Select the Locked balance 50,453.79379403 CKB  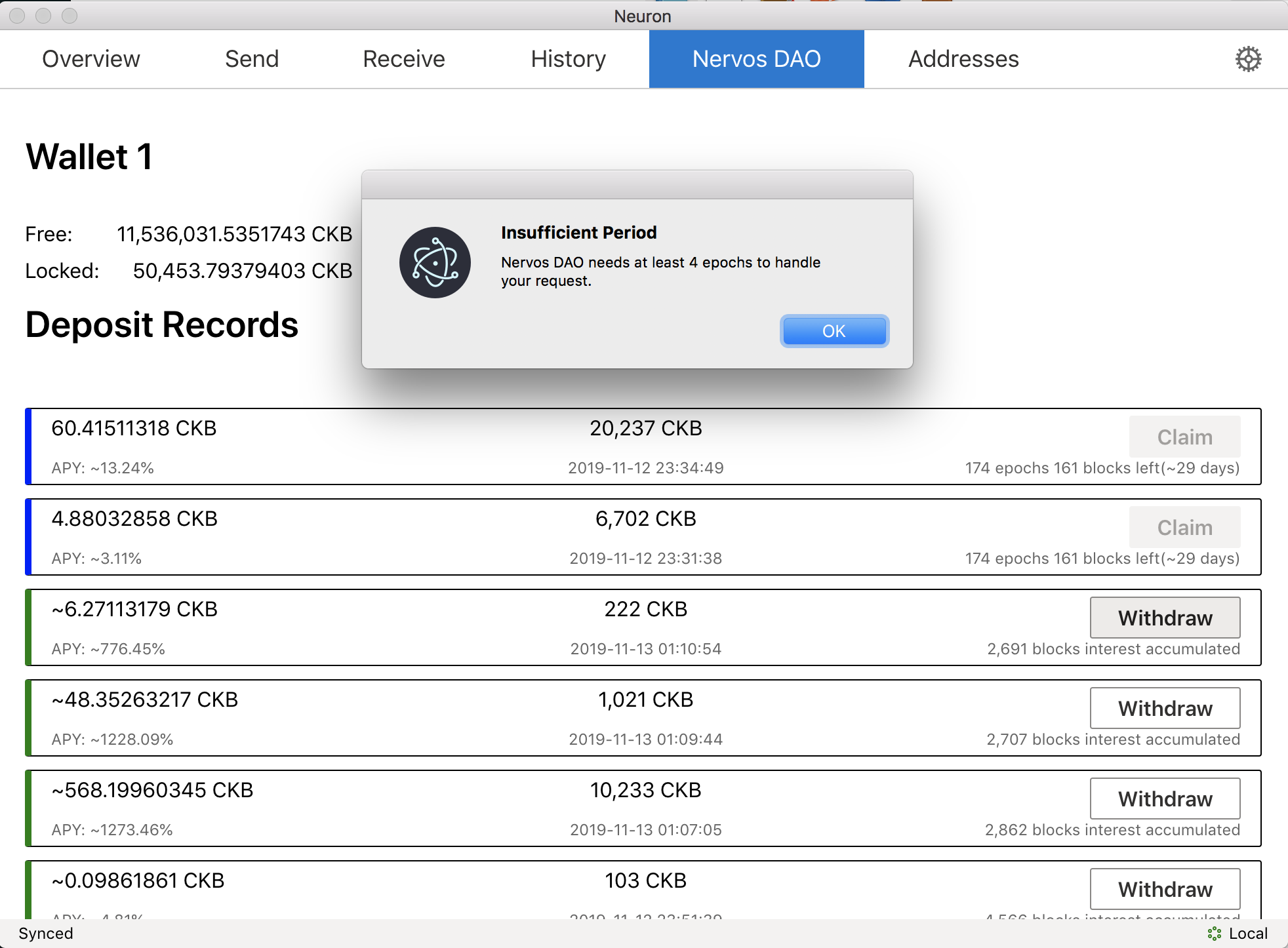243,271
